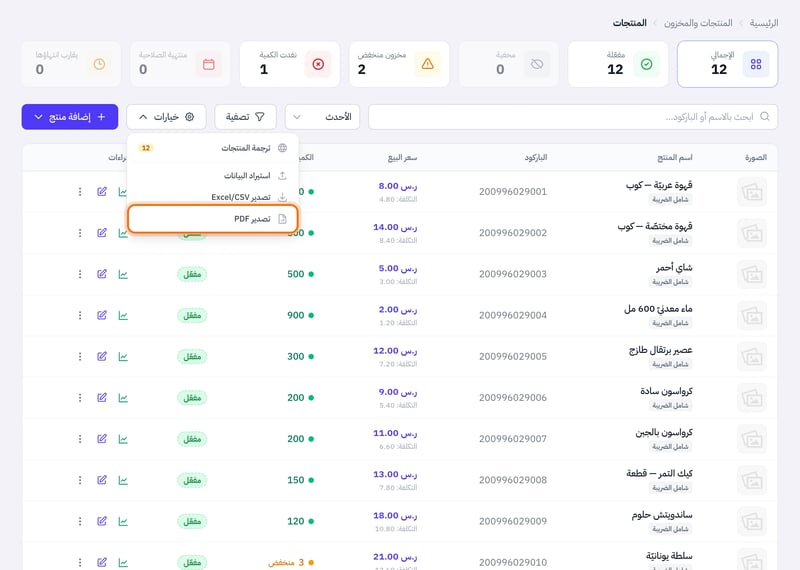The height and width of the screenshot is (570, 800).
Task: Click barcode 200996029004
Action: pyautogui.click(x=513, y=315)
